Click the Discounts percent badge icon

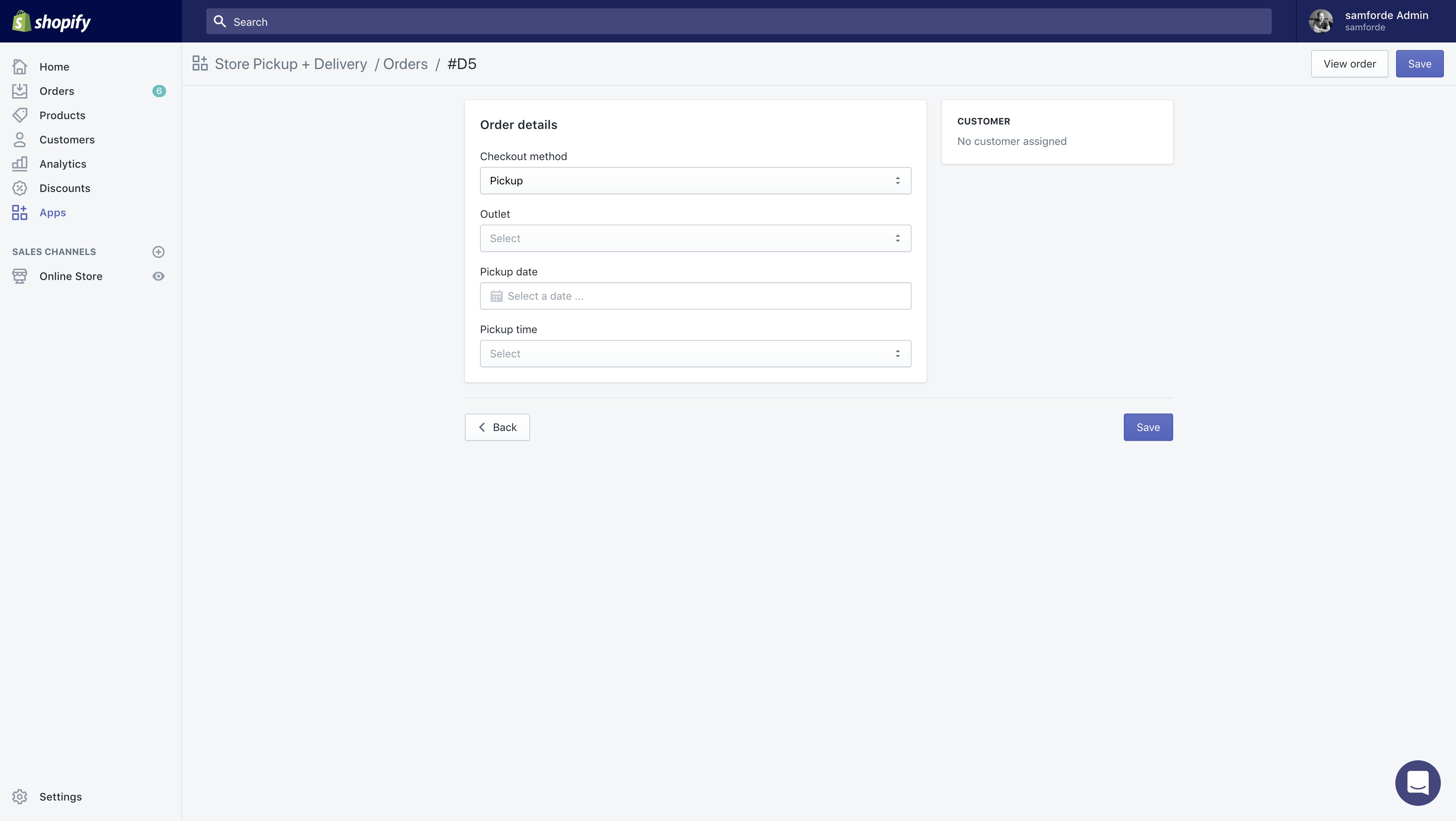pyautogui.click(x=20, y=188)
